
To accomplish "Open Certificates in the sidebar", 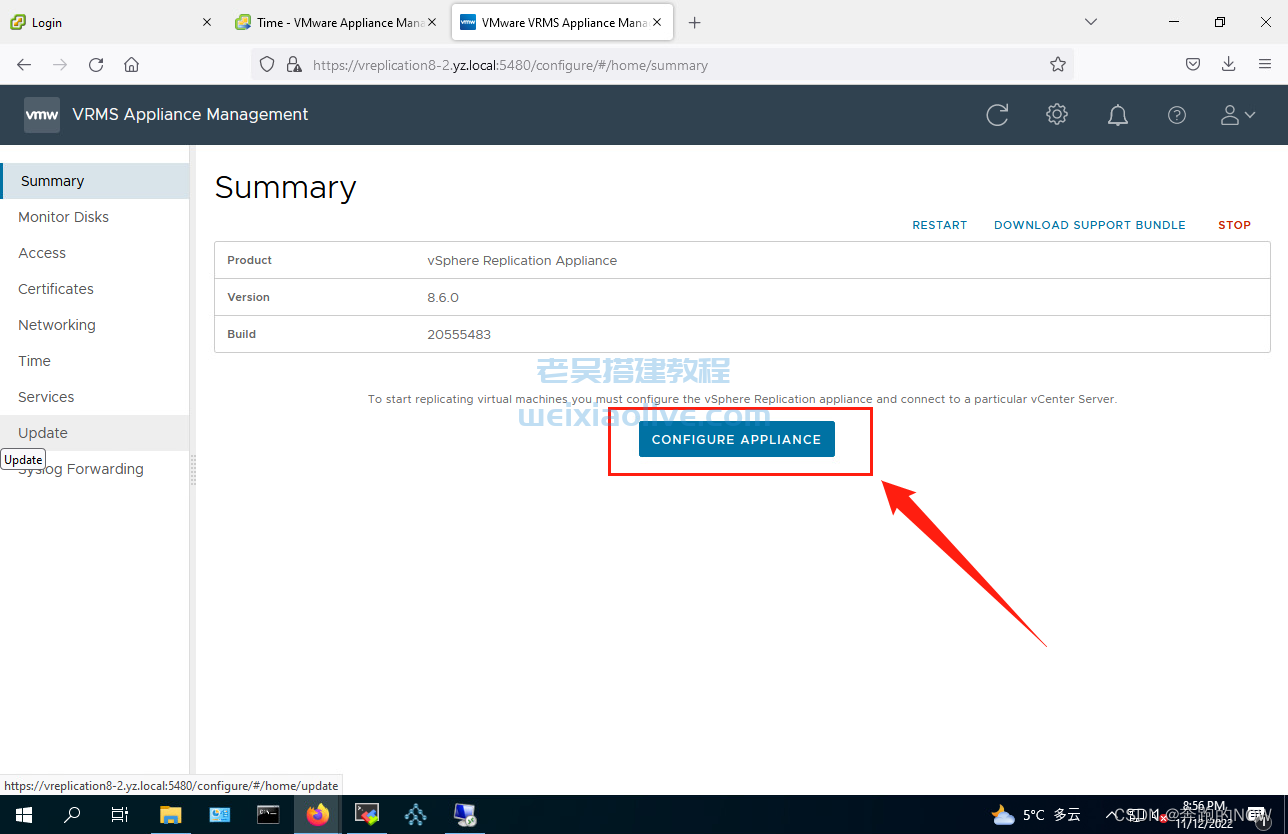I will click(95, 289).
